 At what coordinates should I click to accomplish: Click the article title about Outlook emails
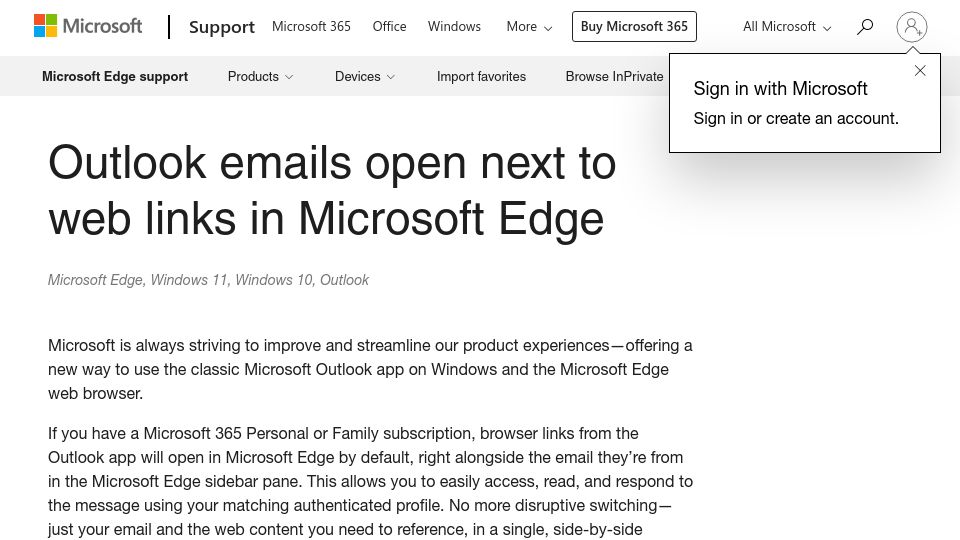[x=332, y=190]
